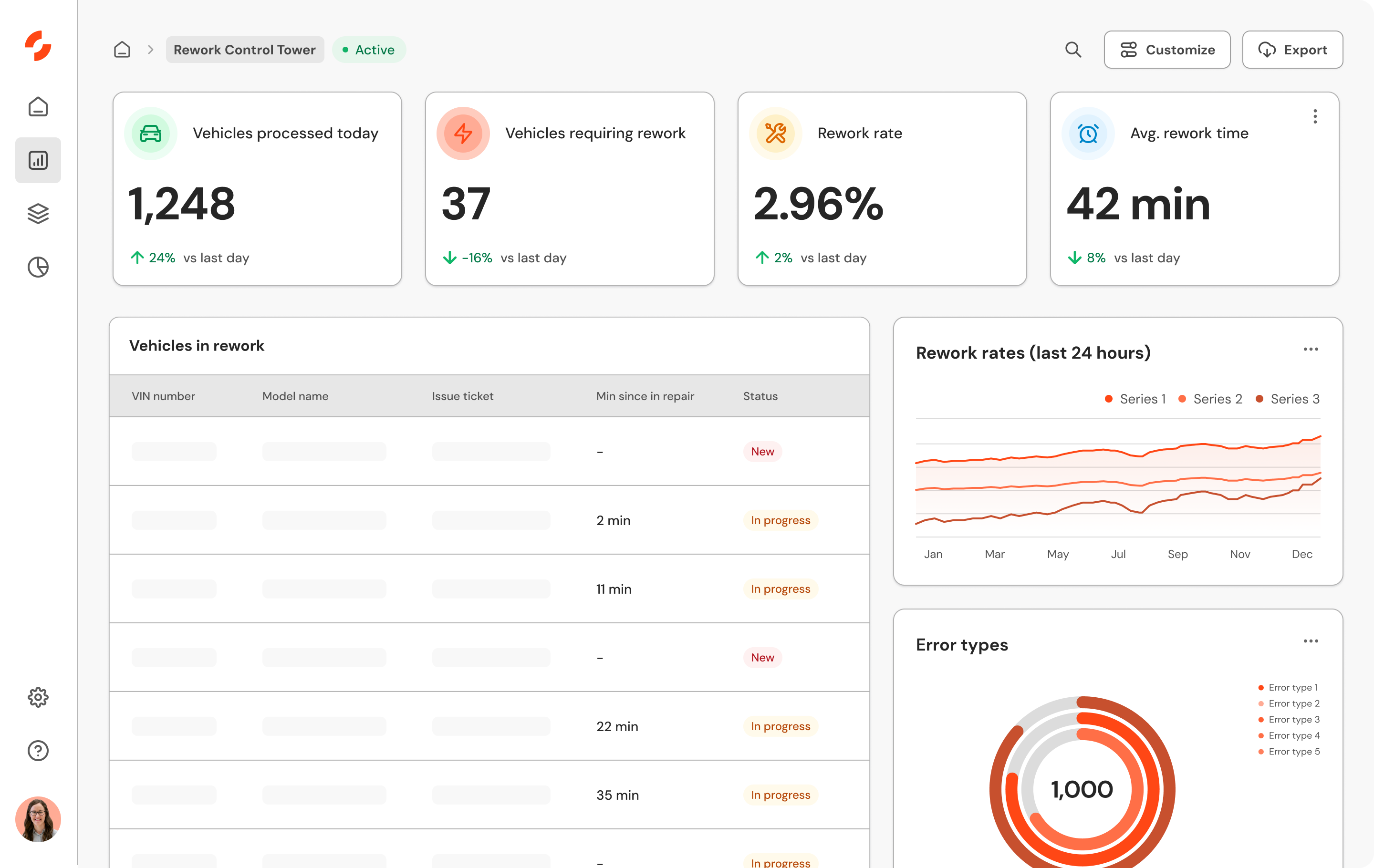Open the help question mark icon

point(38,751)
